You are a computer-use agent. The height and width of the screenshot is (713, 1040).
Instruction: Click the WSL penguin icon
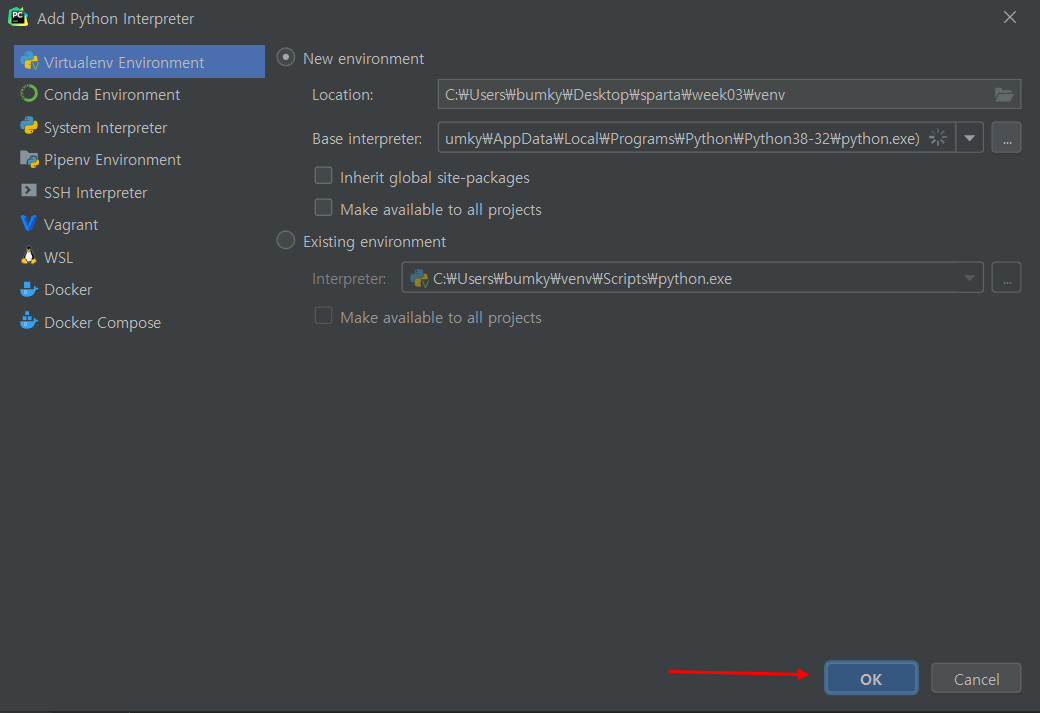(29, 256)
